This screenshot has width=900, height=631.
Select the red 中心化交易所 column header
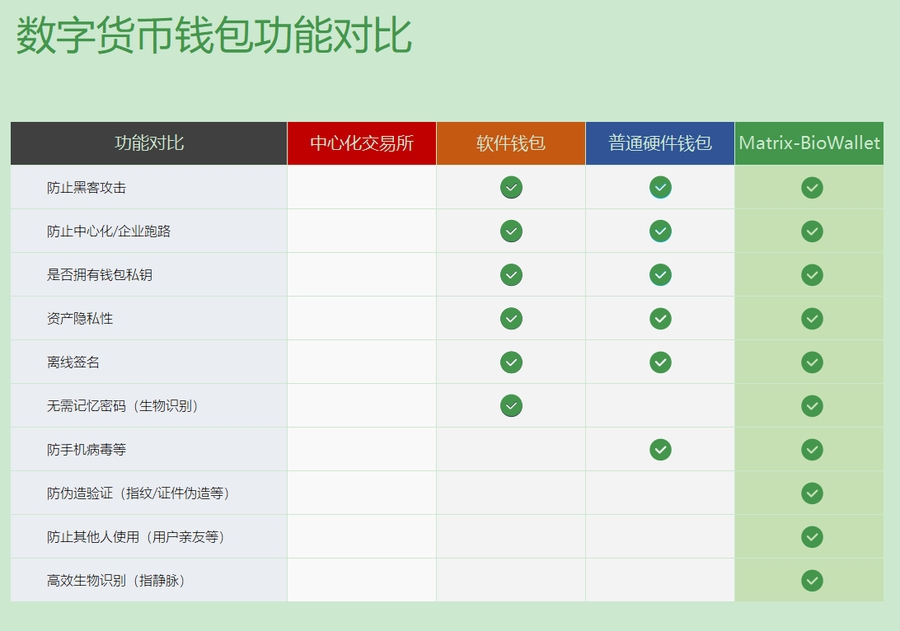(361, 143)
